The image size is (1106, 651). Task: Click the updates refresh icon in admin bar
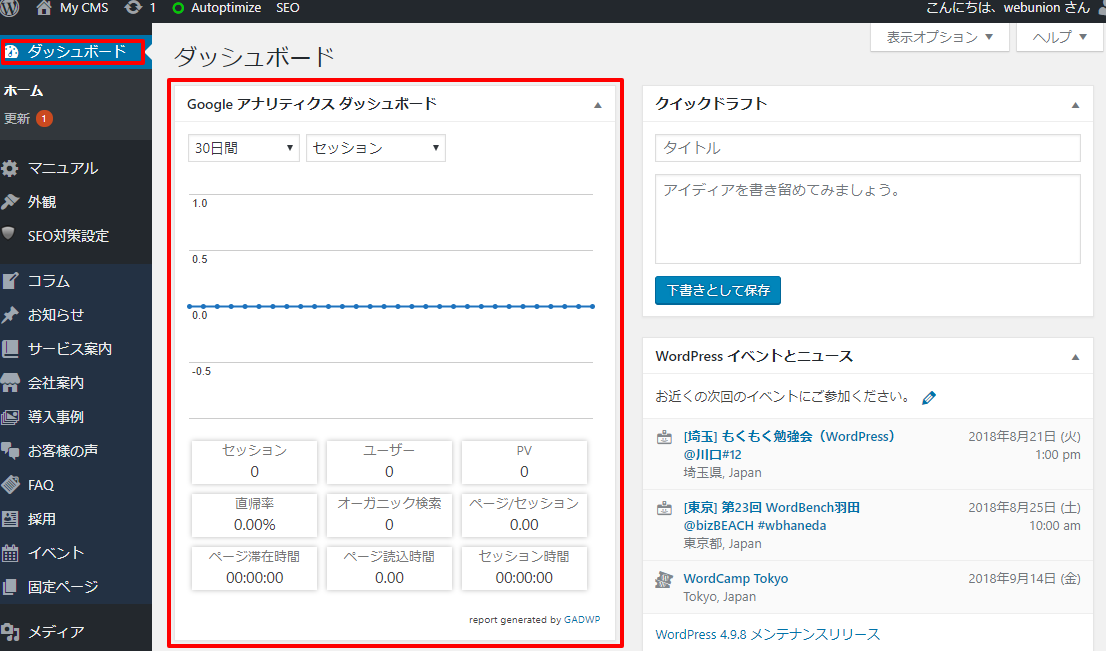133,8
